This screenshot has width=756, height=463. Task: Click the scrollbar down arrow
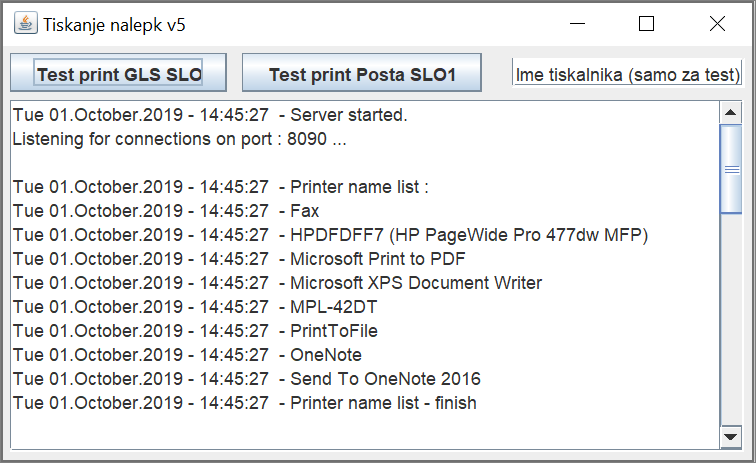coord(730,437)
